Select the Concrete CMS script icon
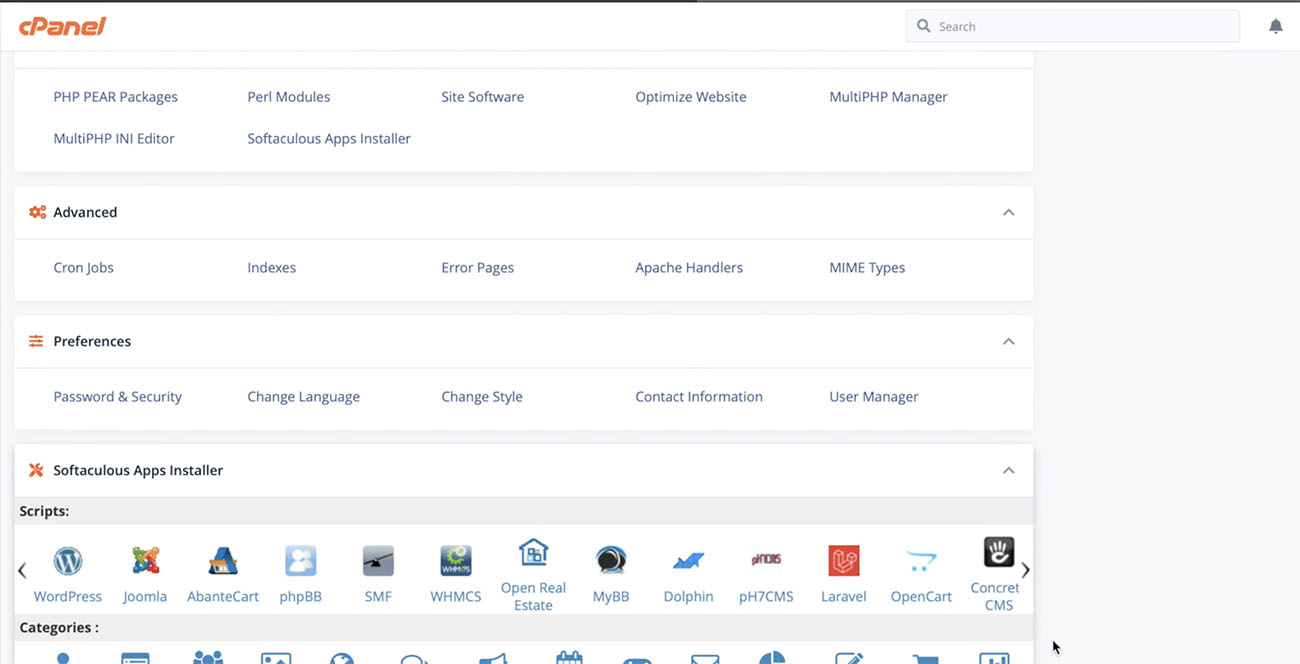The height and width of the screenshot is (664, 1300). click(999, 552)
